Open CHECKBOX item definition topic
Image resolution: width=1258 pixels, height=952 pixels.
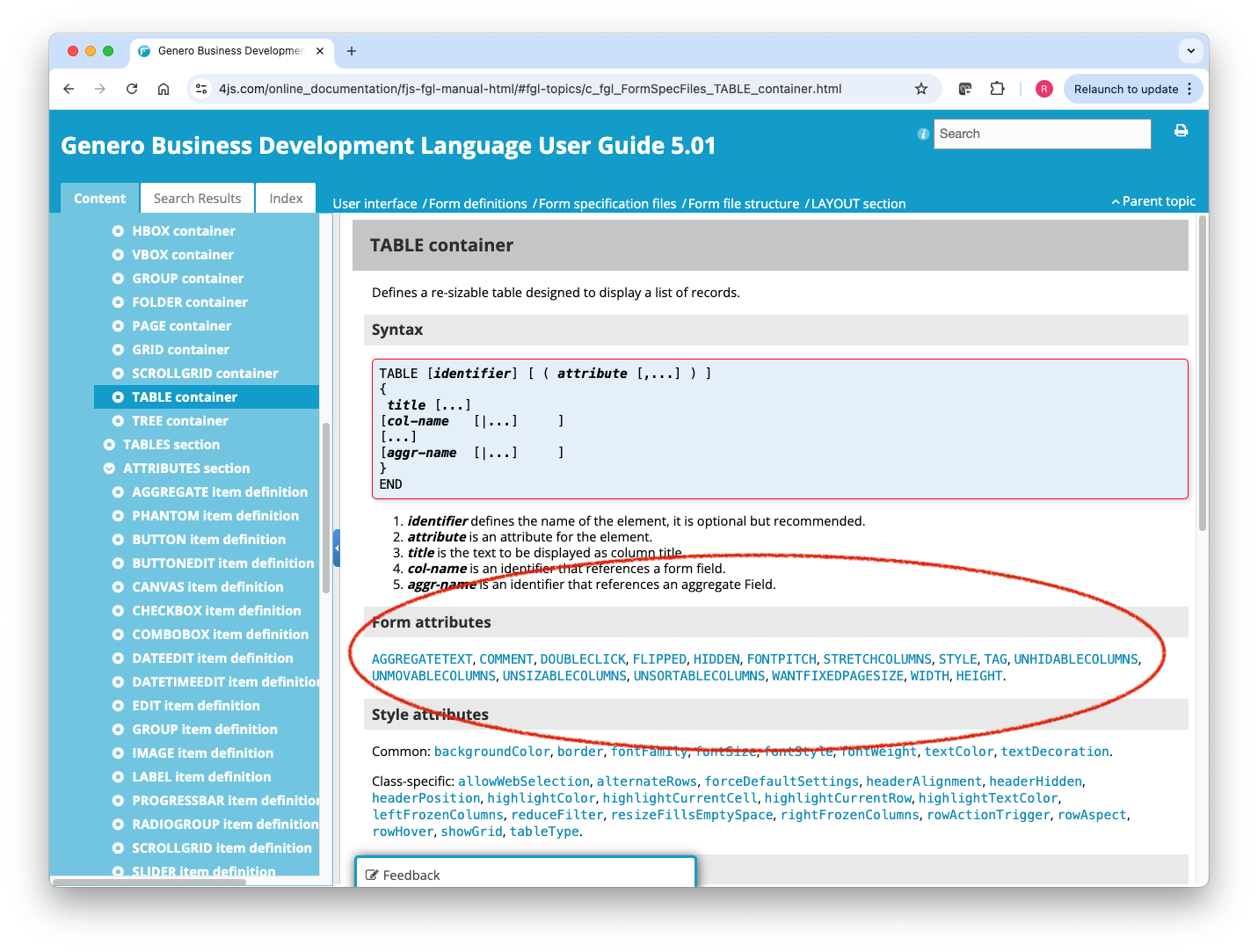click(216, 611)
